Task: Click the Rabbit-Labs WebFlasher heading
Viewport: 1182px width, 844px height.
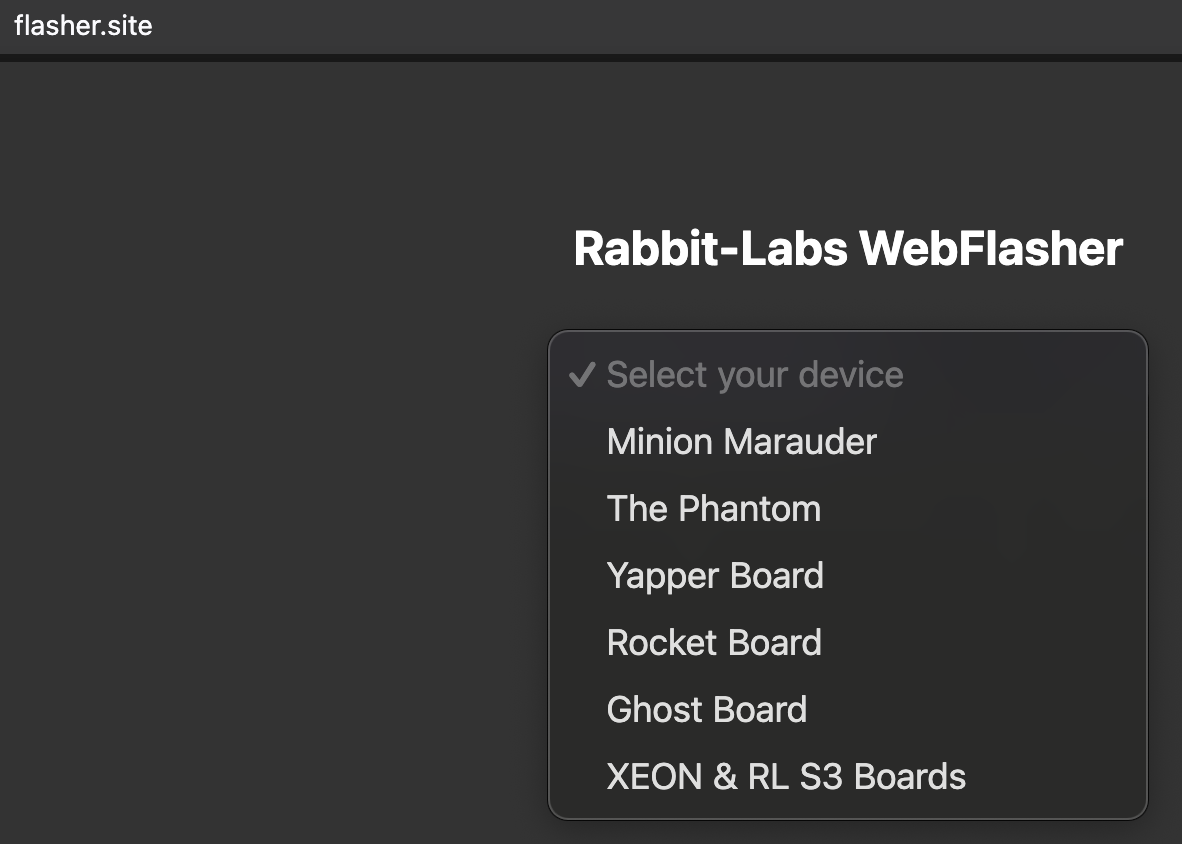Action: point(847,248)
